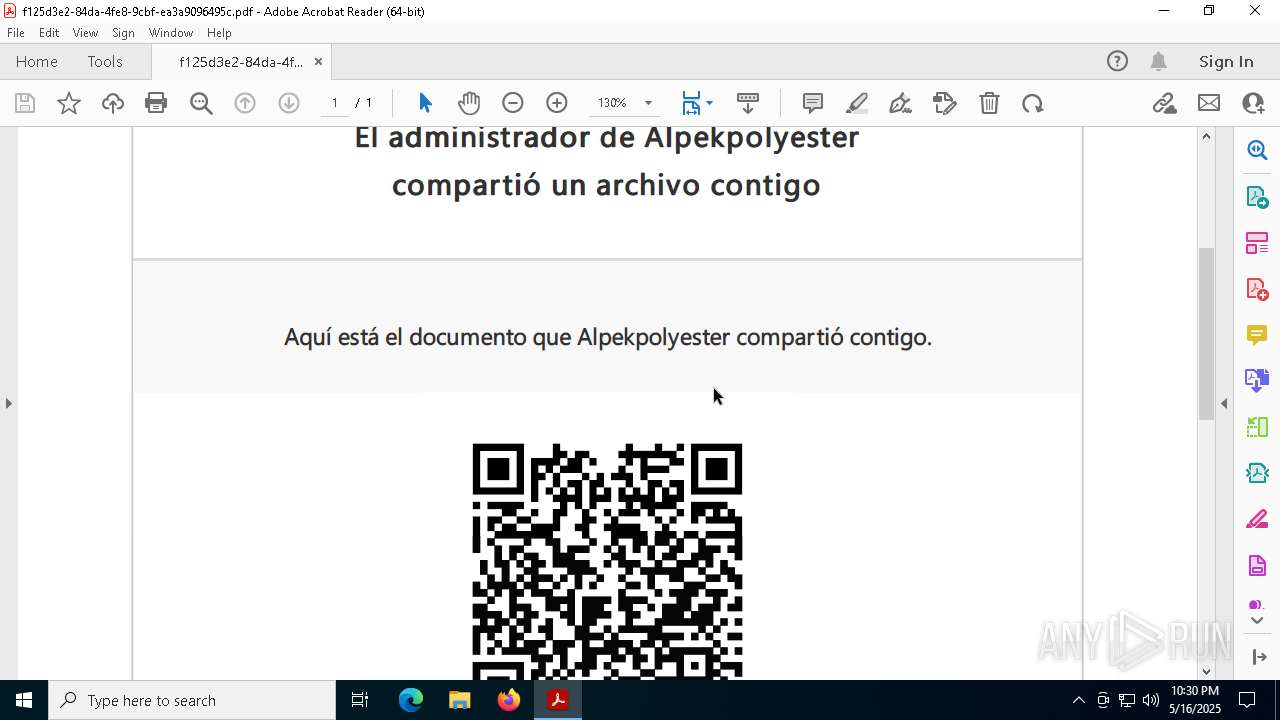
Task: Share a link to file
Action: click(1165, 103)
